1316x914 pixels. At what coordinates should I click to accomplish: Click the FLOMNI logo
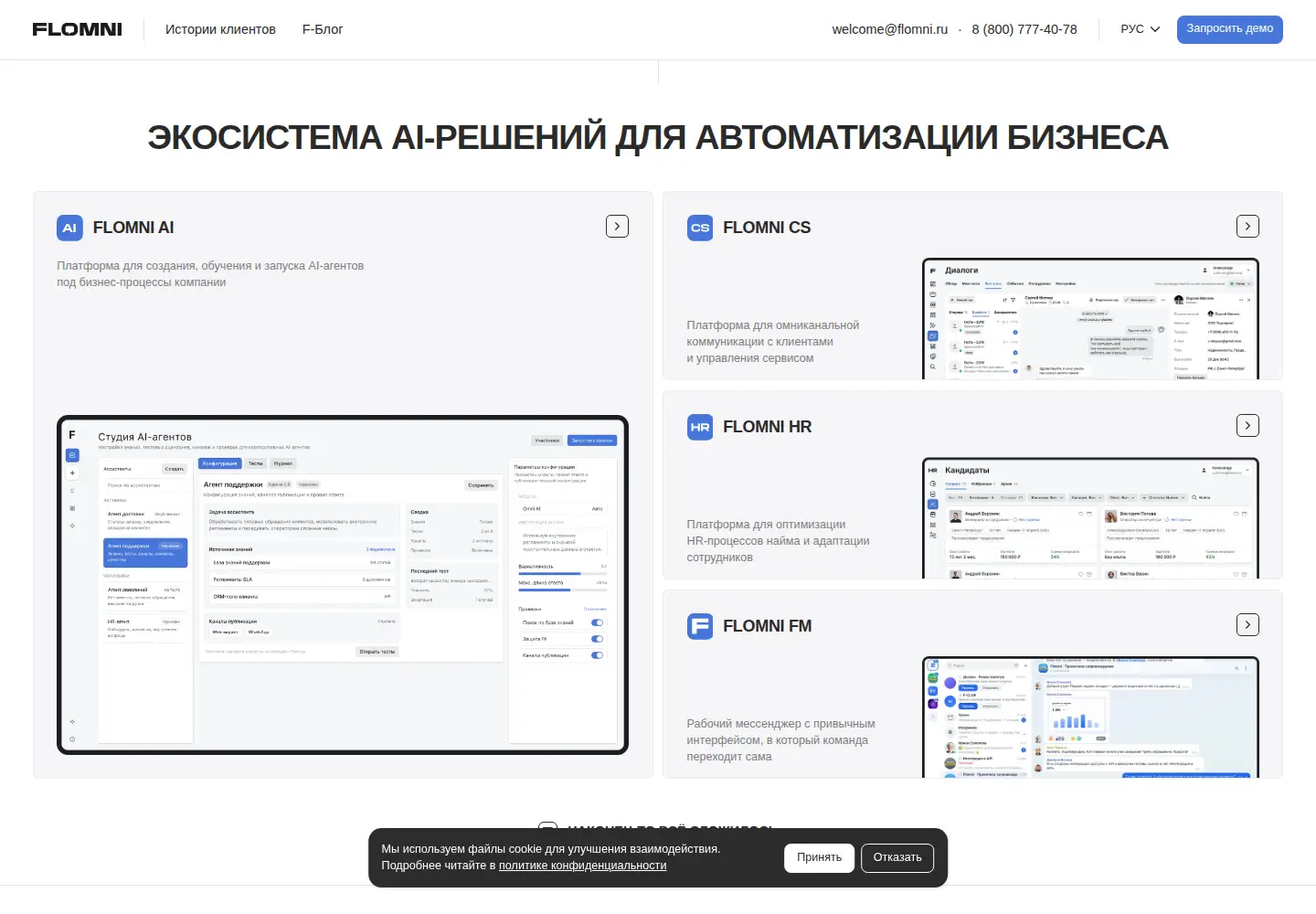tap(78, 29)
